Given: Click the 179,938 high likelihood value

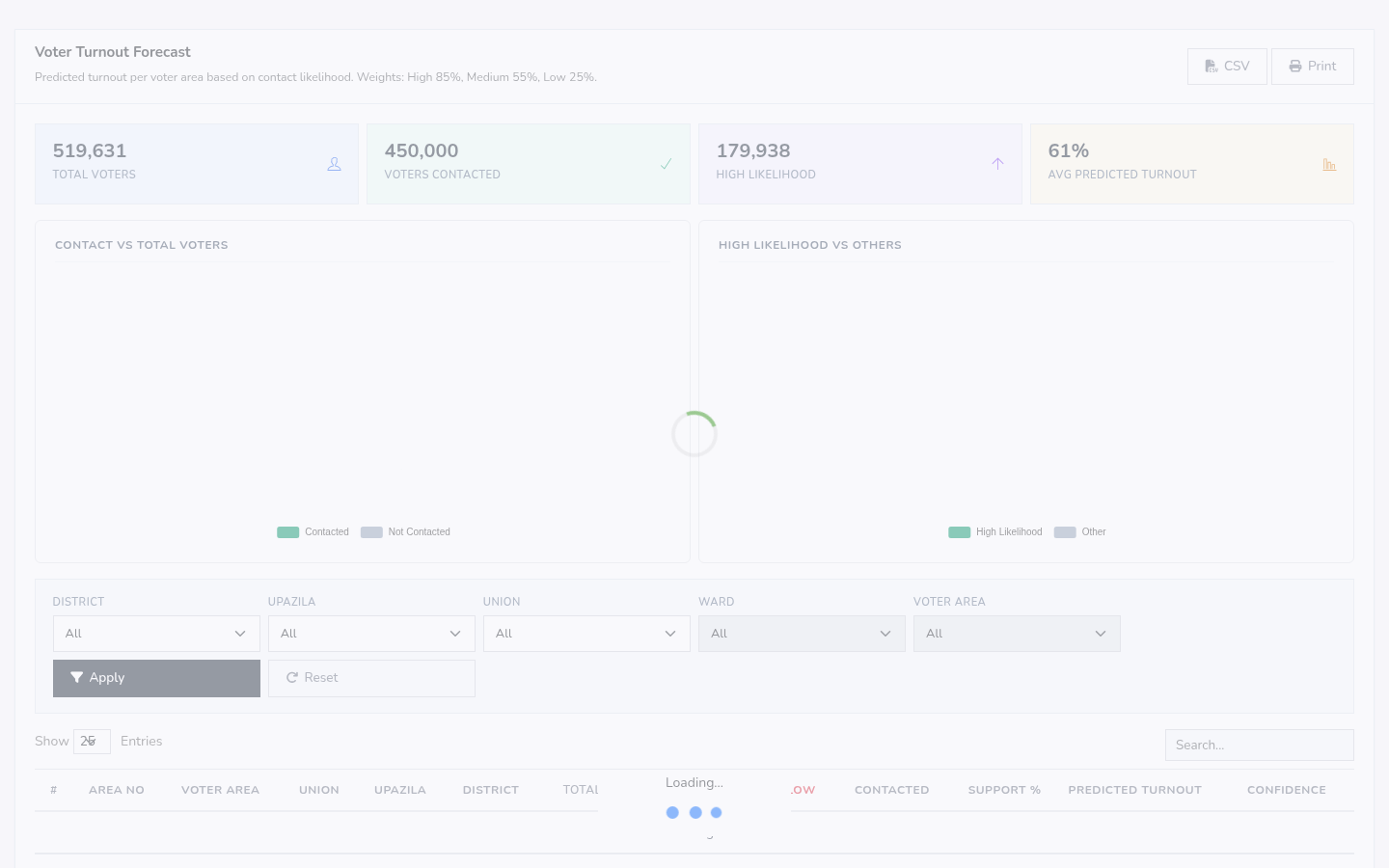Looking at the screenshot, I should [753, 150].
